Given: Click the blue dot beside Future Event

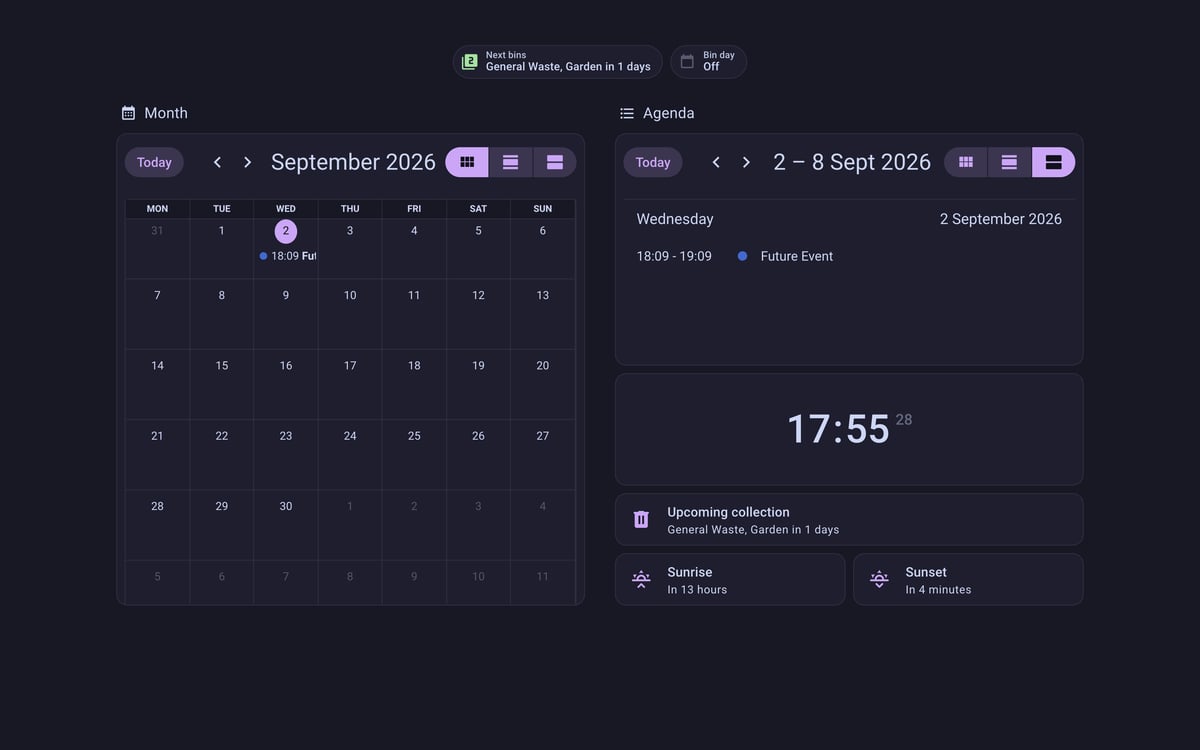Looking at the screenshot, I should click(742, 256).
